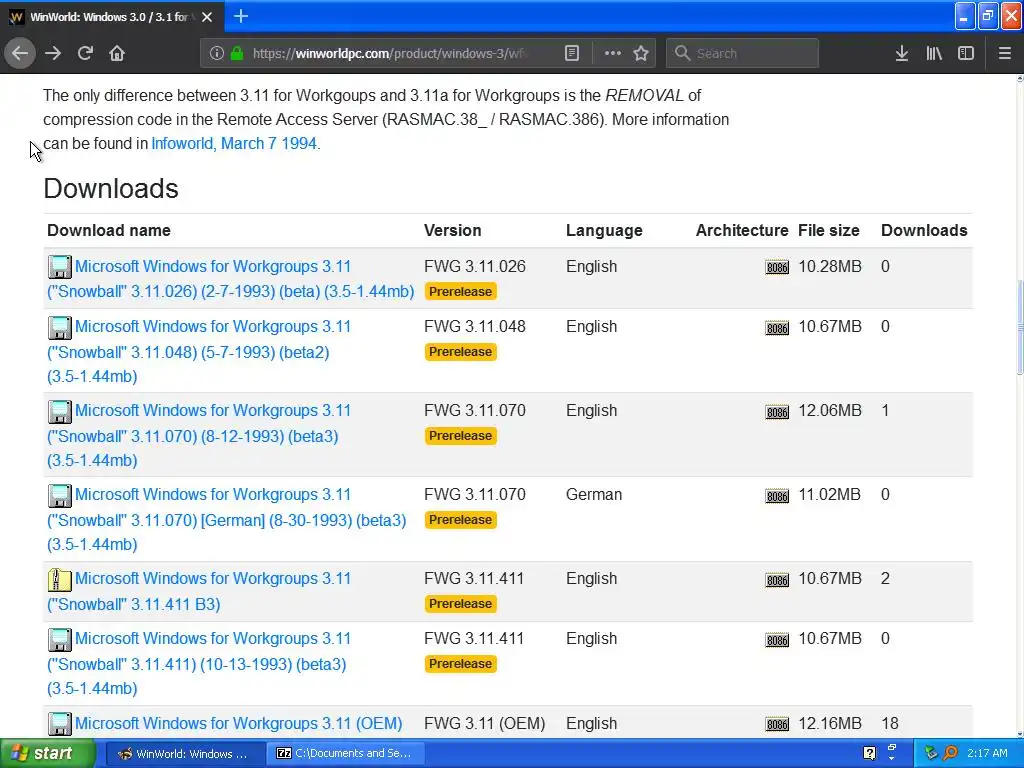Open Snowball 3.11.026 beta download link
Screen dimensions: 1024x768
(231, 279)
